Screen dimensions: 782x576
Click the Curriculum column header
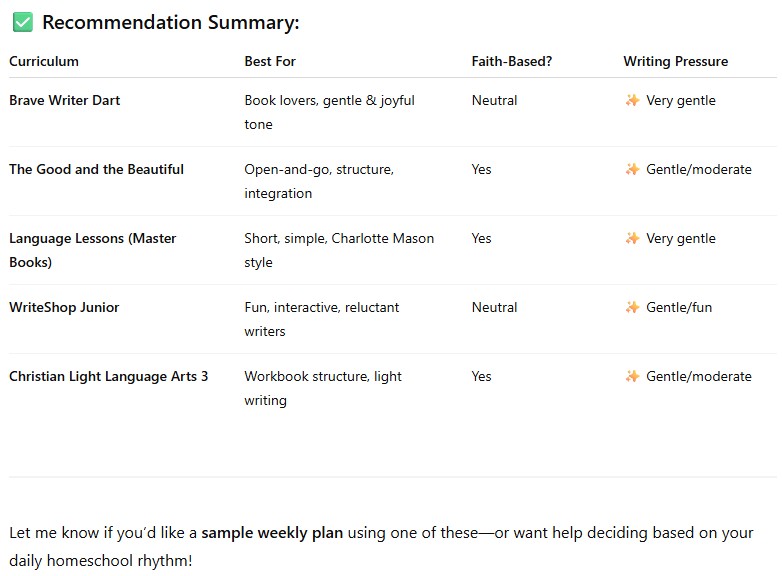[44, 61]
